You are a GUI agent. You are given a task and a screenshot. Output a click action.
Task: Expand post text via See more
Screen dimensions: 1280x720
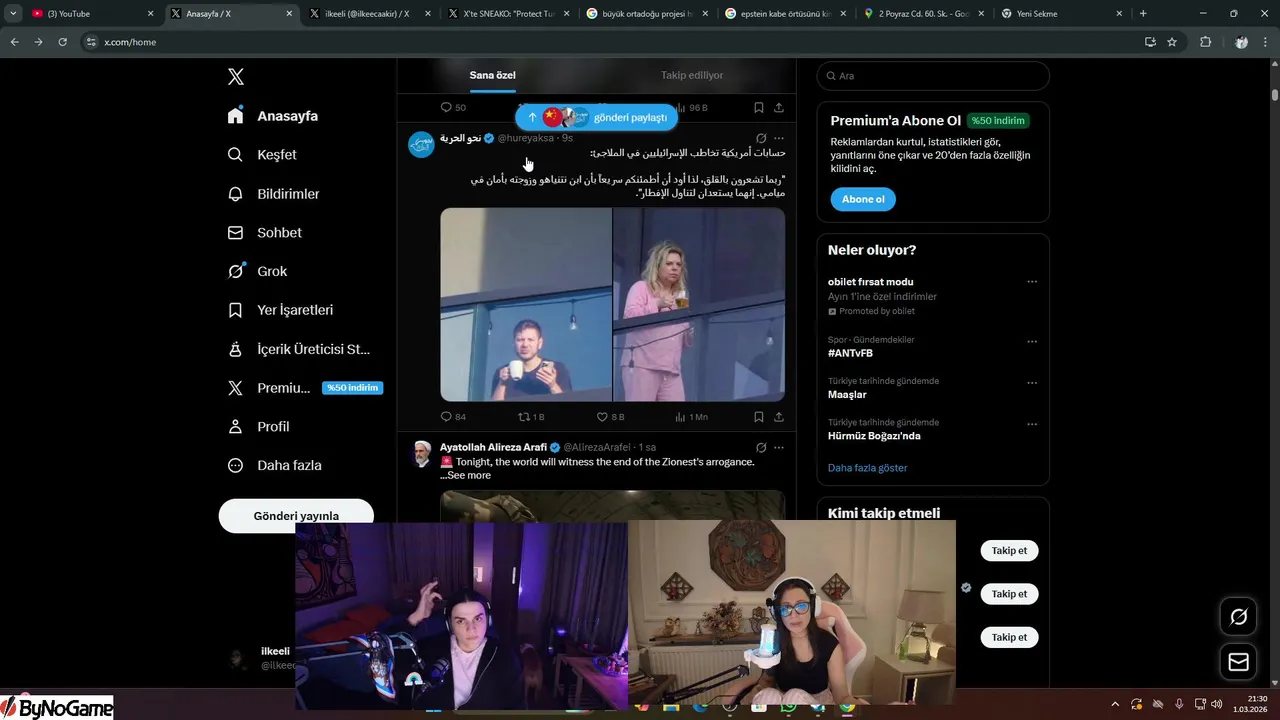click(x=469, y=475)
